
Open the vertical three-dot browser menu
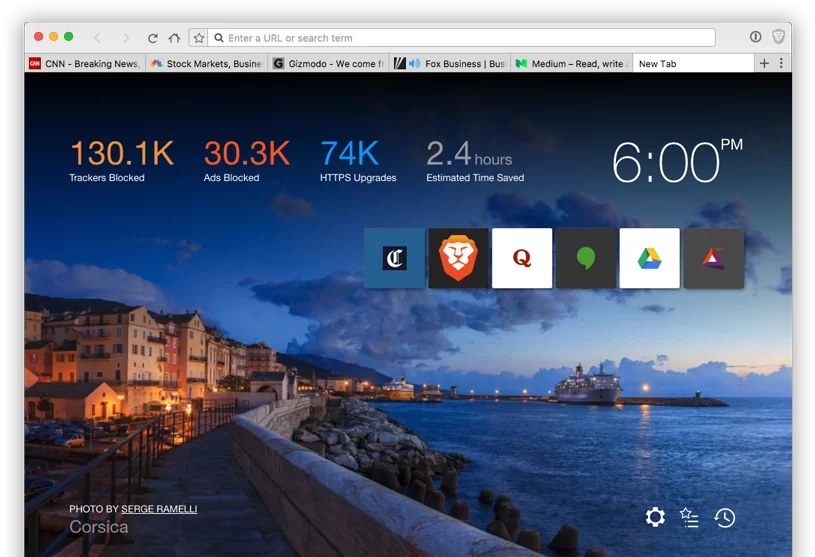(781, 63)
